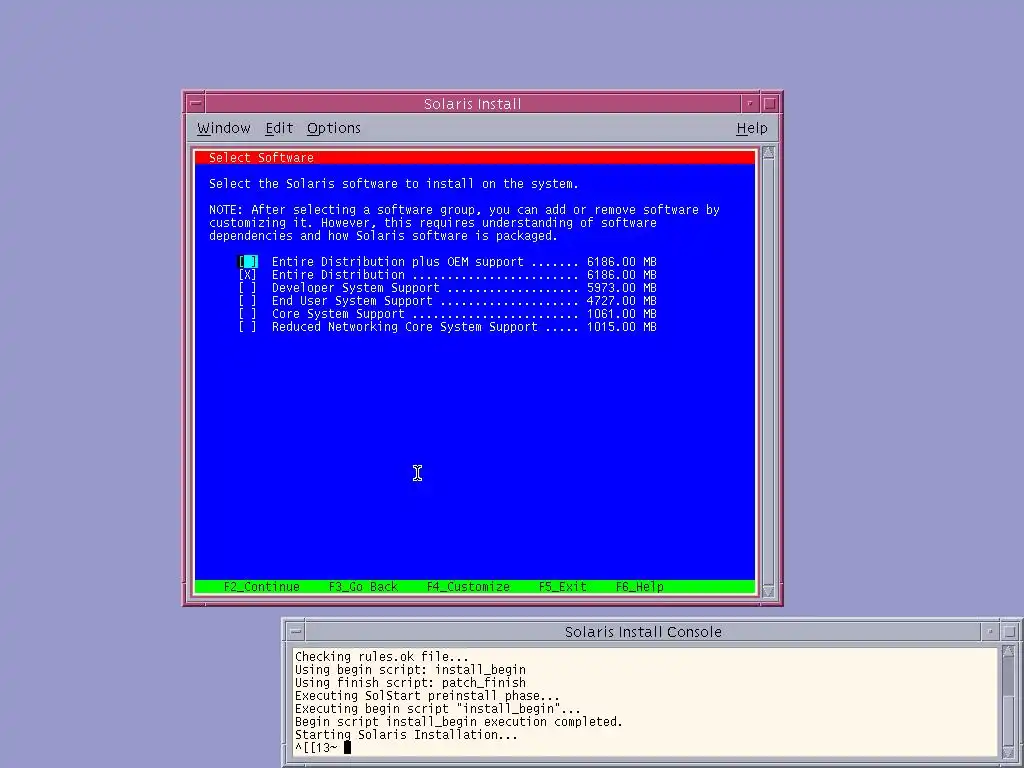
Task: Click Solaris Install scrollbar up arrow
Action: pos(768,153)
